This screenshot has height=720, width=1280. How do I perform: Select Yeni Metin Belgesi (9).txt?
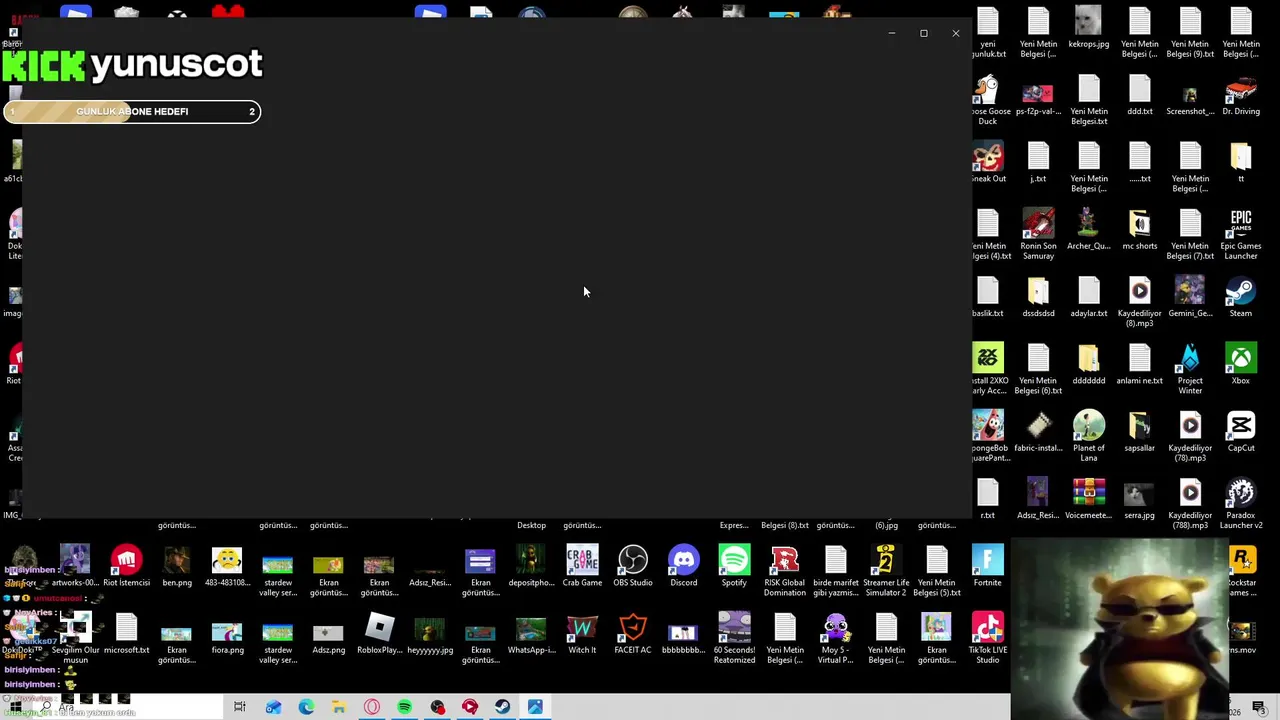click(x=1190, y=33)
